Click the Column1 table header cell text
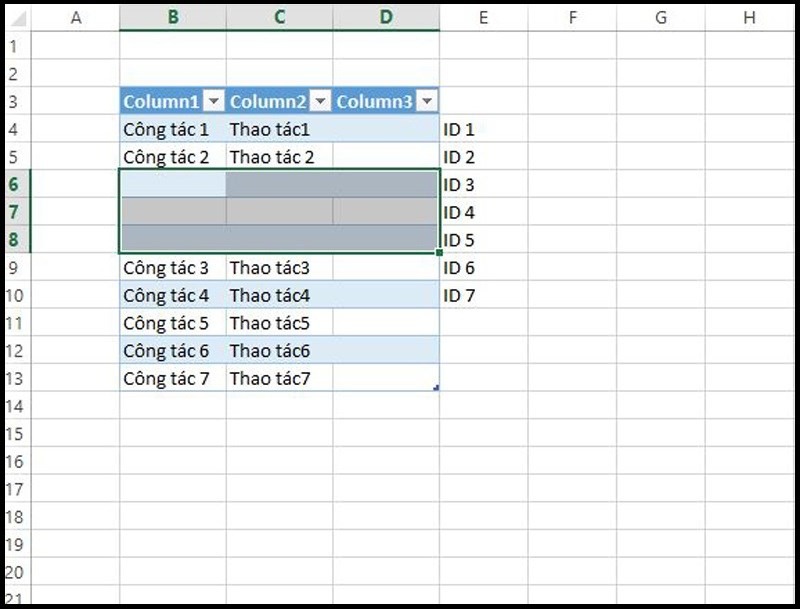 [161, 102]
